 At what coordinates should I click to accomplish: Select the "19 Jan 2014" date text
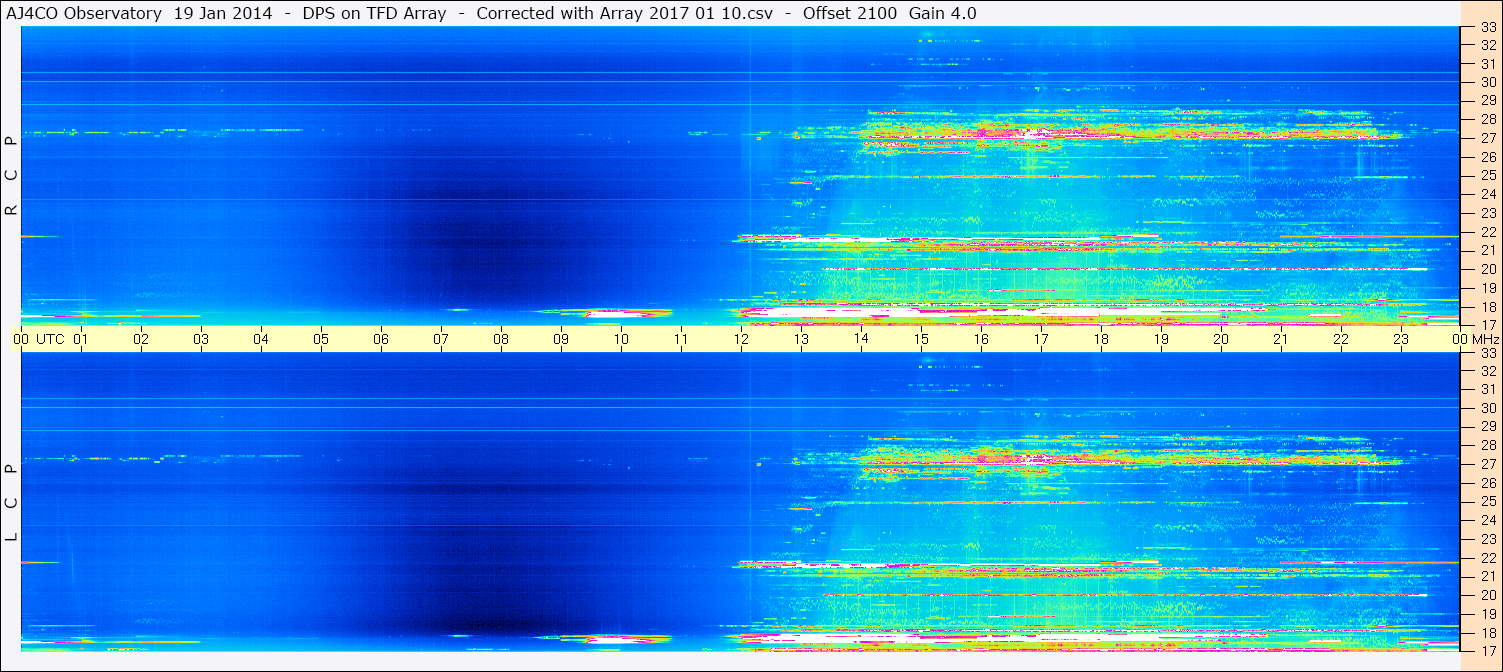[x=223, y=13]
